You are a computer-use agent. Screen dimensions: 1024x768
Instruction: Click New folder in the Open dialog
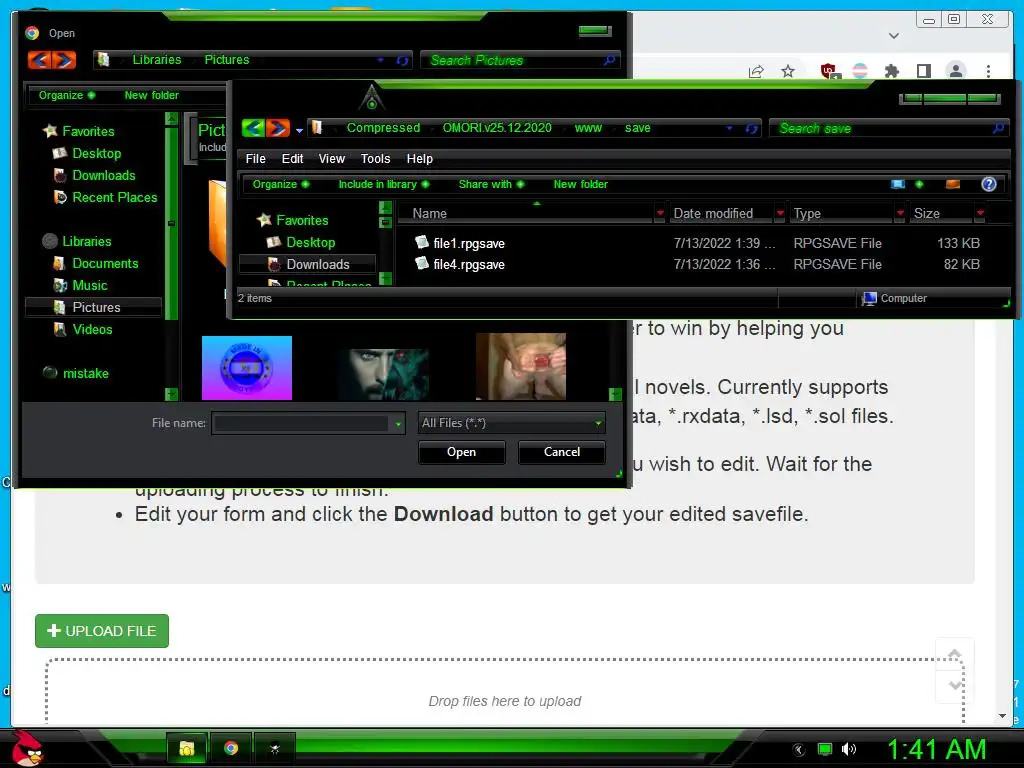pos(152,95)
